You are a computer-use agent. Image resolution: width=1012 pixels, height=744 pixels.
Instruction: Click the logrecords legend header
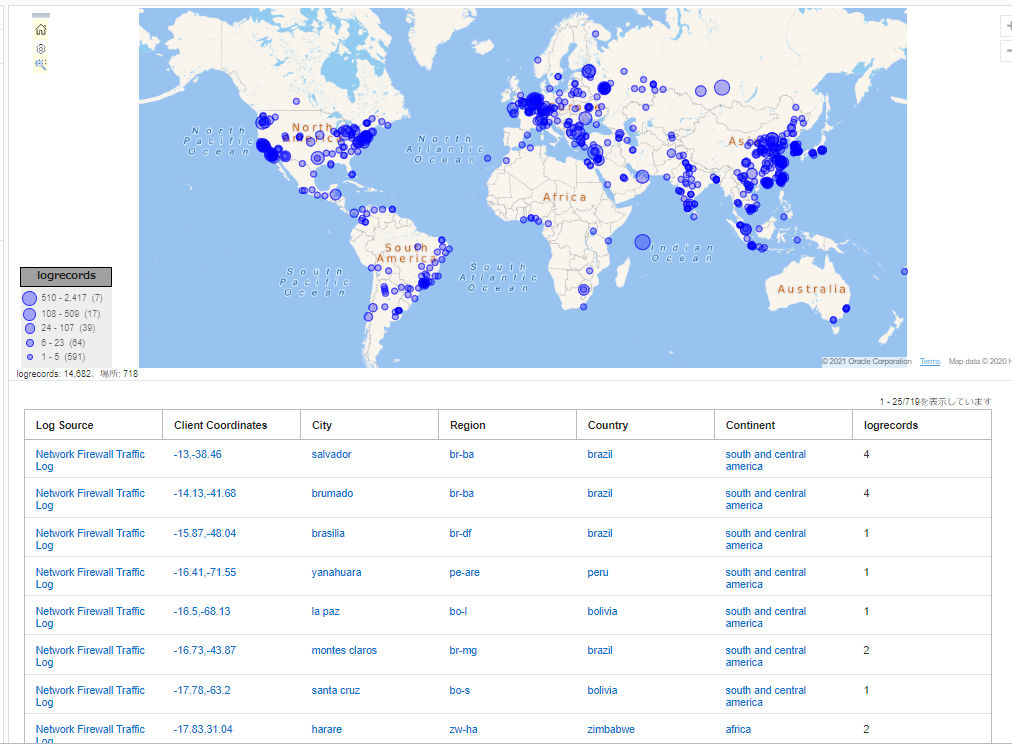click(66, 276)
